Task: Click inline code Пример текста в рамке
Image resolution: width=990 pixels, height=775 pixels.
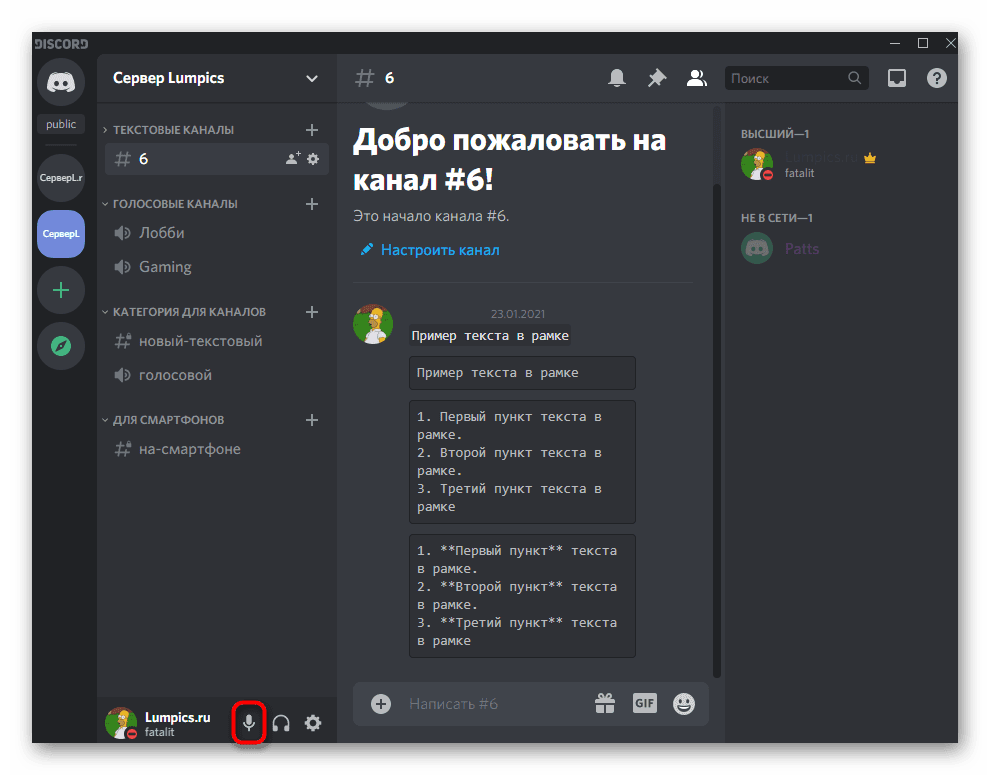Action: pyautogui.click(x=490, y=336)
